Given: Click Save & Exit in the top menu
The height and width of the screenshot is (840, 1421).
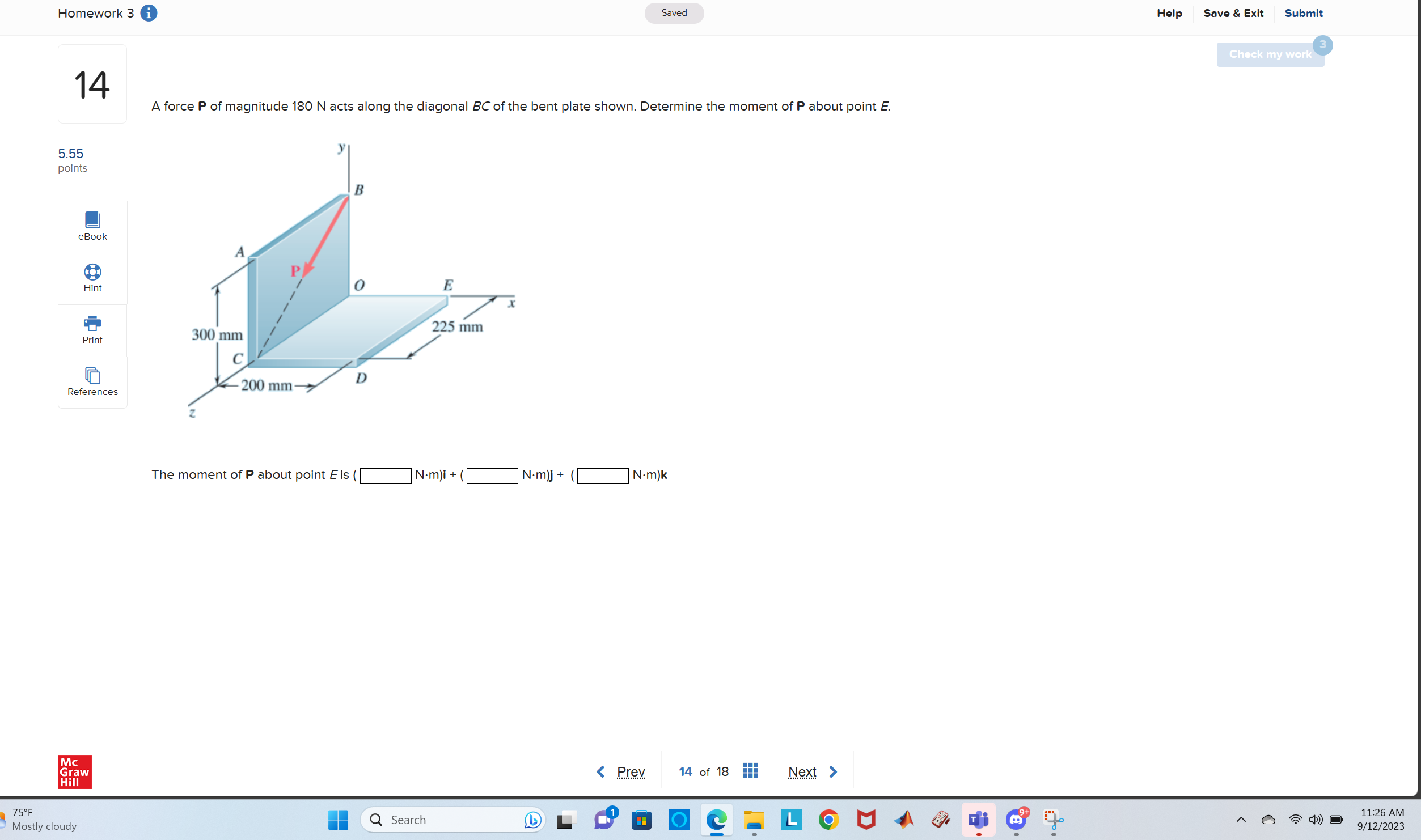Looking at the screenshot, I should point(1233,12).
